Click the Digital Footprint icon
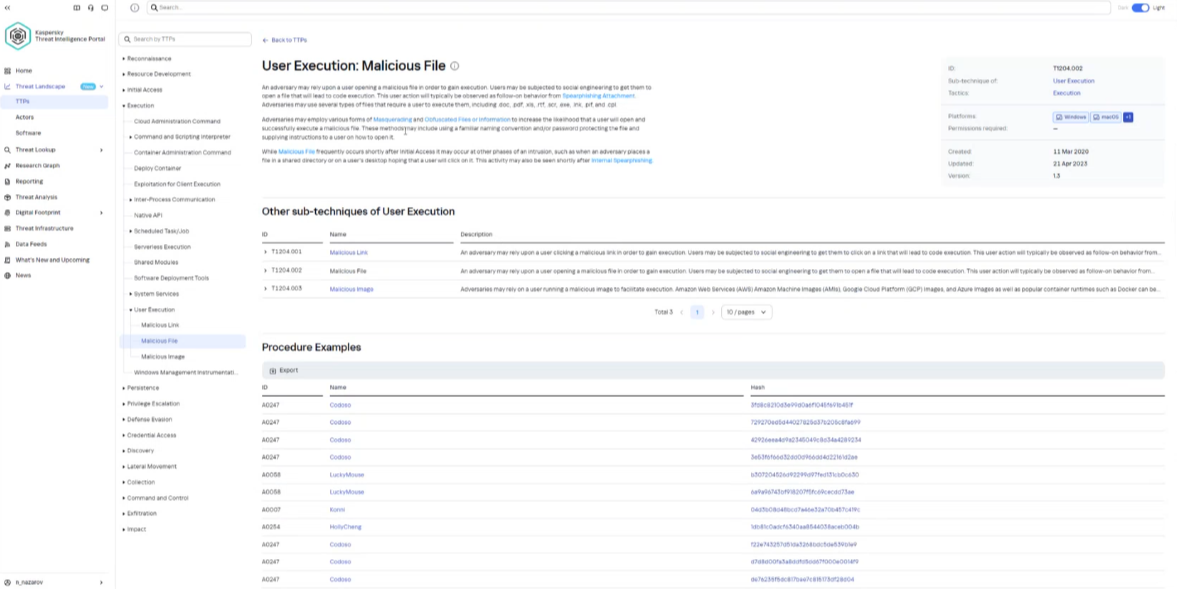 (8, 213)
